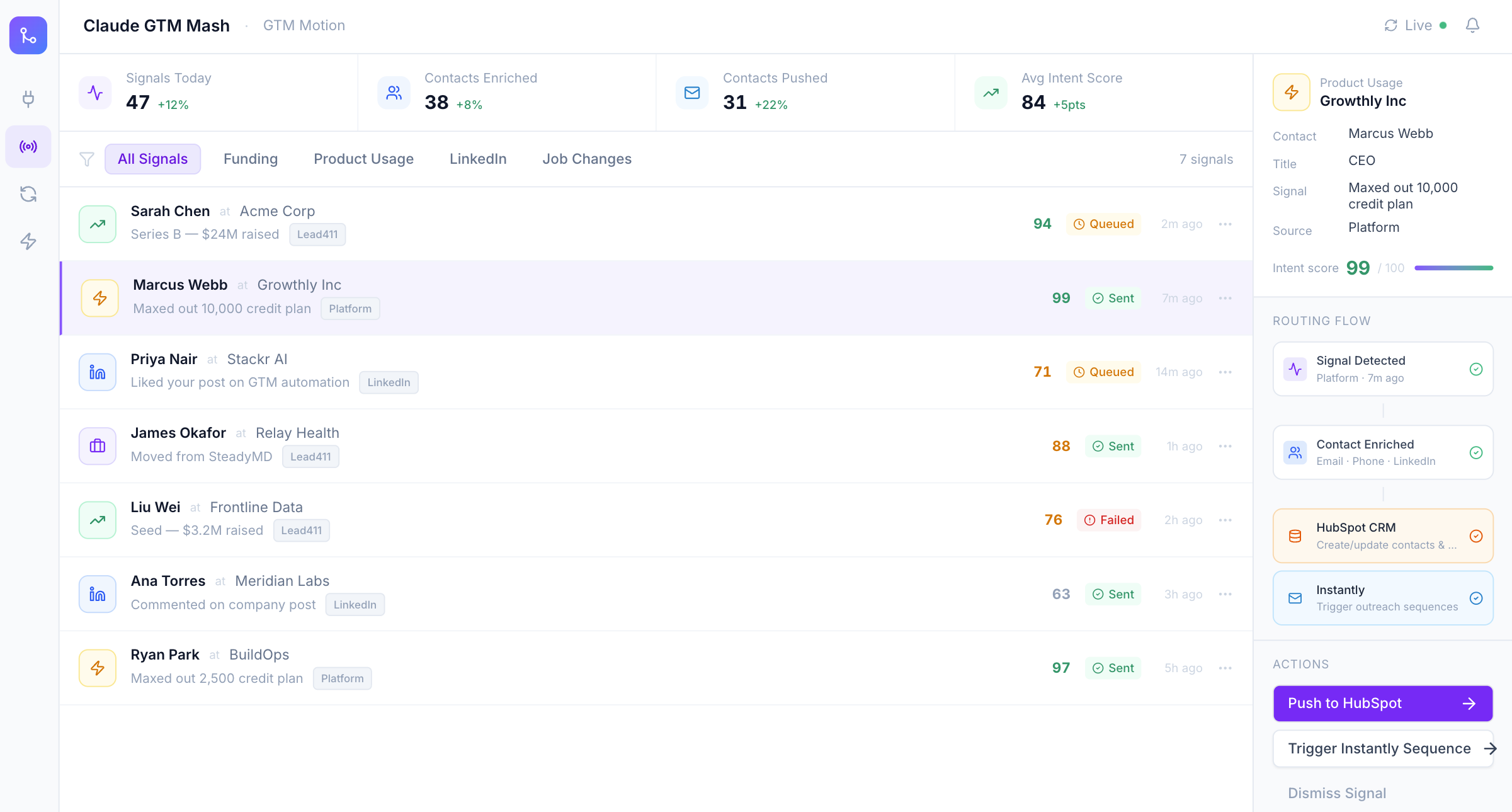1512x812 pixels.
Task: Check the Signal Detected completion toggle
Action: coord(1477,369)
